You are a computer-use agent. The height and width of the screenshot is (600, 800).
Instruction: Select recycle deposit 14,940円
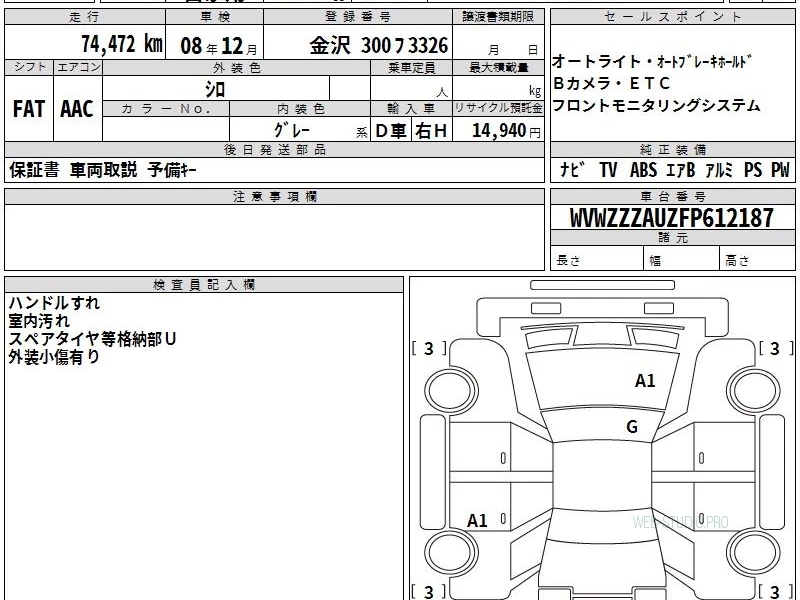pyautogui.click(x=506, y=131)
